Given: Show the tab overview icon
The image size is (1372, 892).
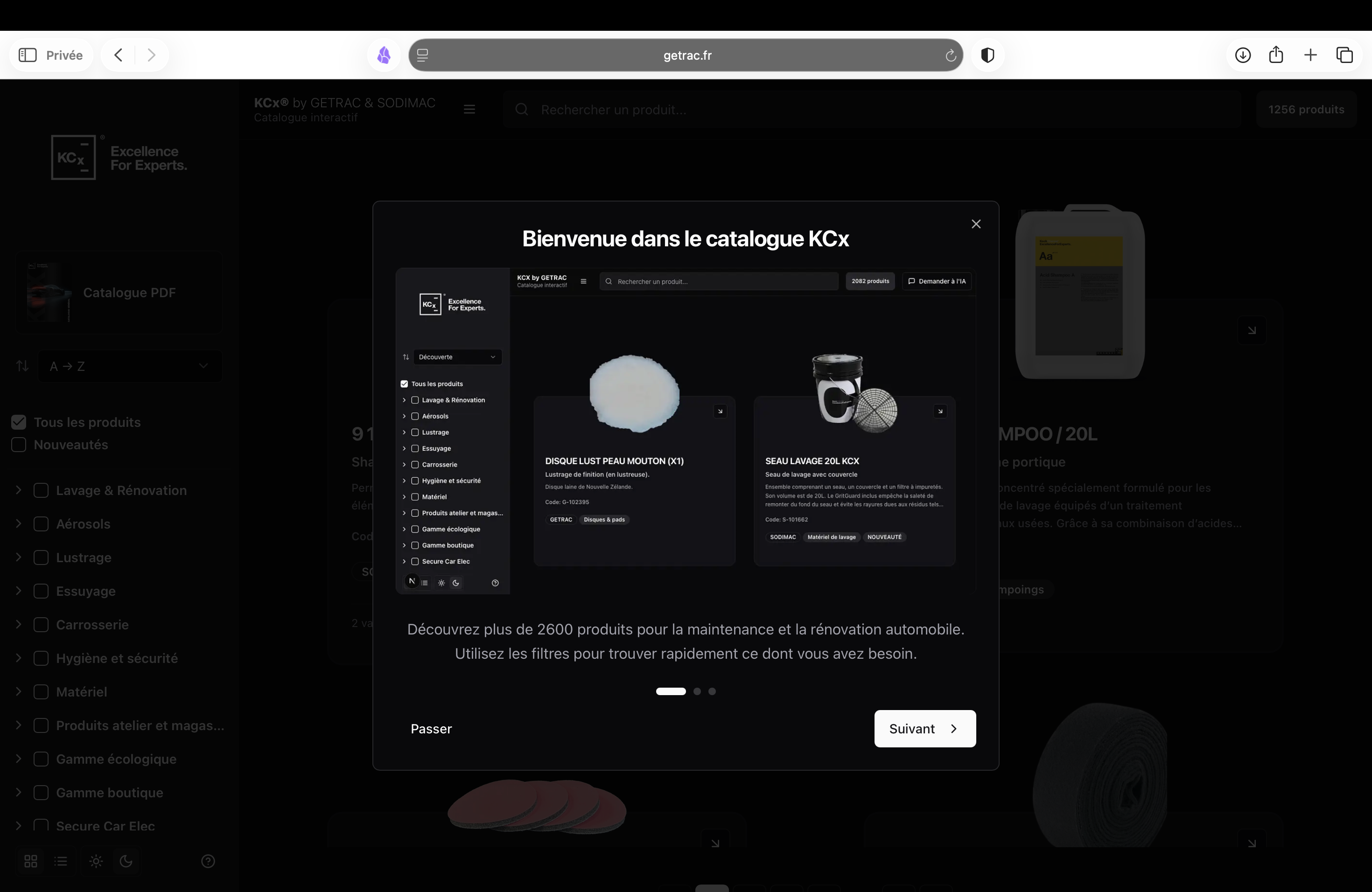Looking at the screenshot, I should click(1344, 56).
